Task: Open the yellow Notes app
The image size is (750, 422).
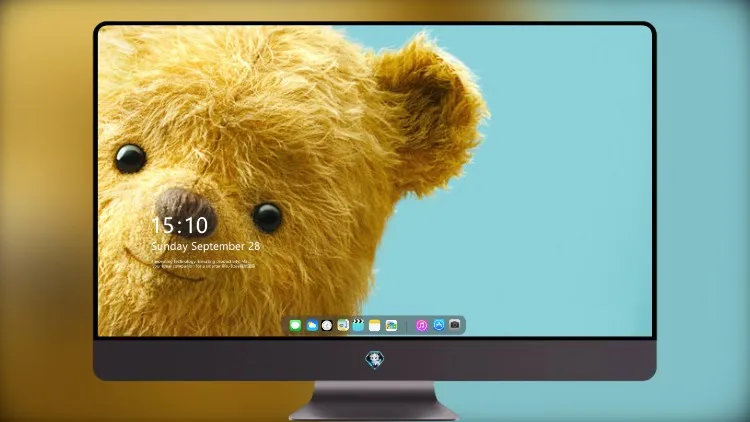Action: click(x=375, y=326)
